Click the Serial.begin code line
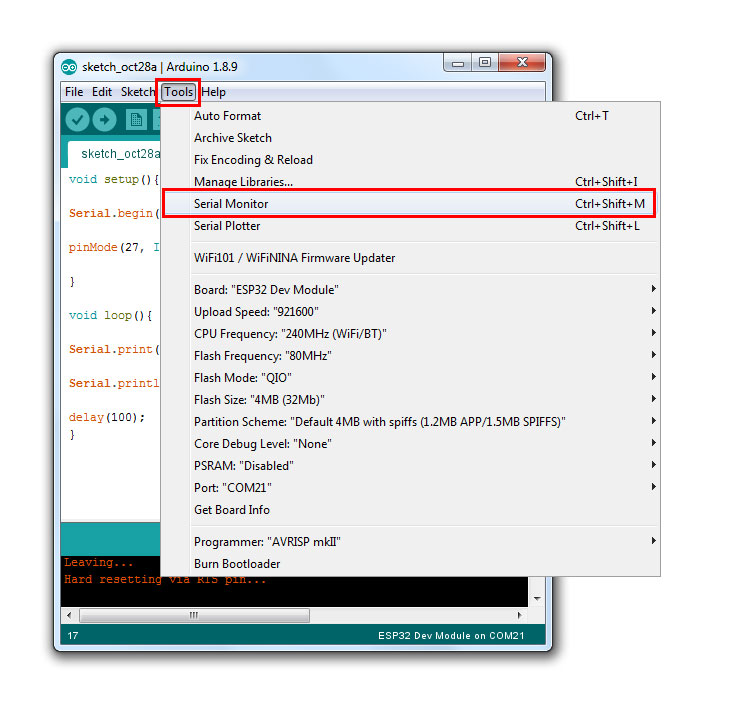 click(x=114, y=213)
